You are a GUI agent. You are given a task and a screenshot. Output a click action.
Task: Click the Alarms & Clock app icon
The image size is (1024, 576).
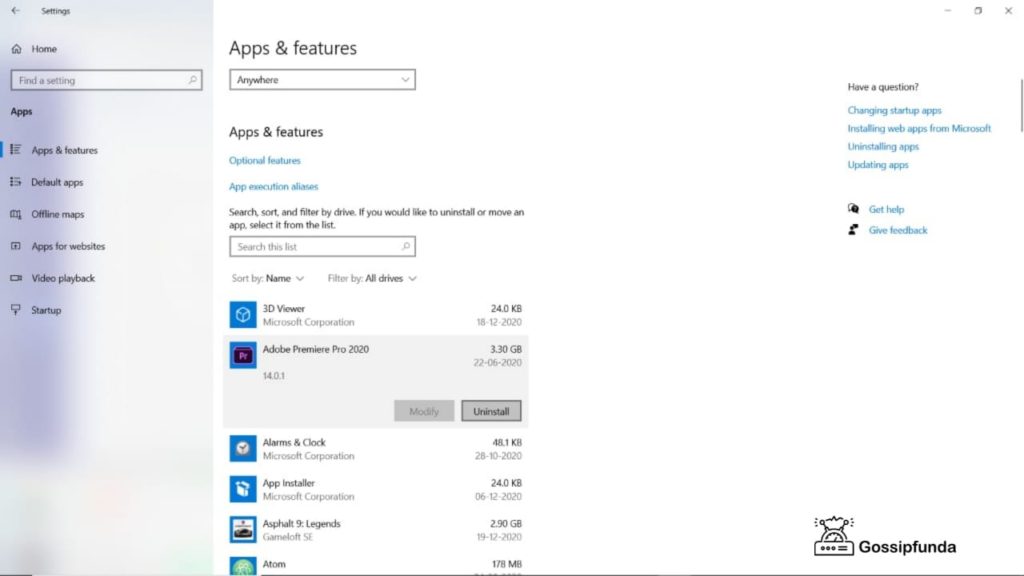[243, 449]
